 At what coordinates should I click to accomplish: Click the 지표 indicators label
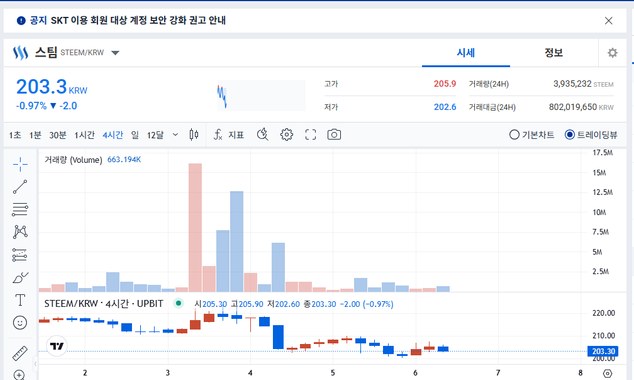coord(236,135)
